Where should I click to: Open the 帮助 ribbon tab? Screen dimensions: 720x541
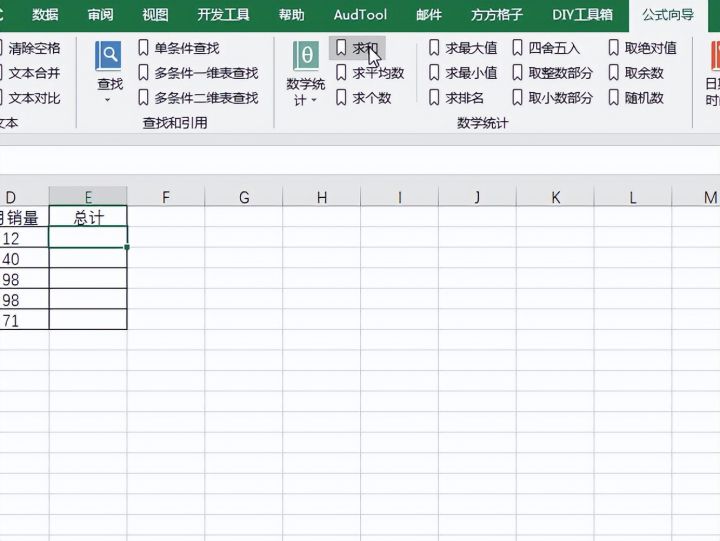pyautogui.click(x=292, y=15)
